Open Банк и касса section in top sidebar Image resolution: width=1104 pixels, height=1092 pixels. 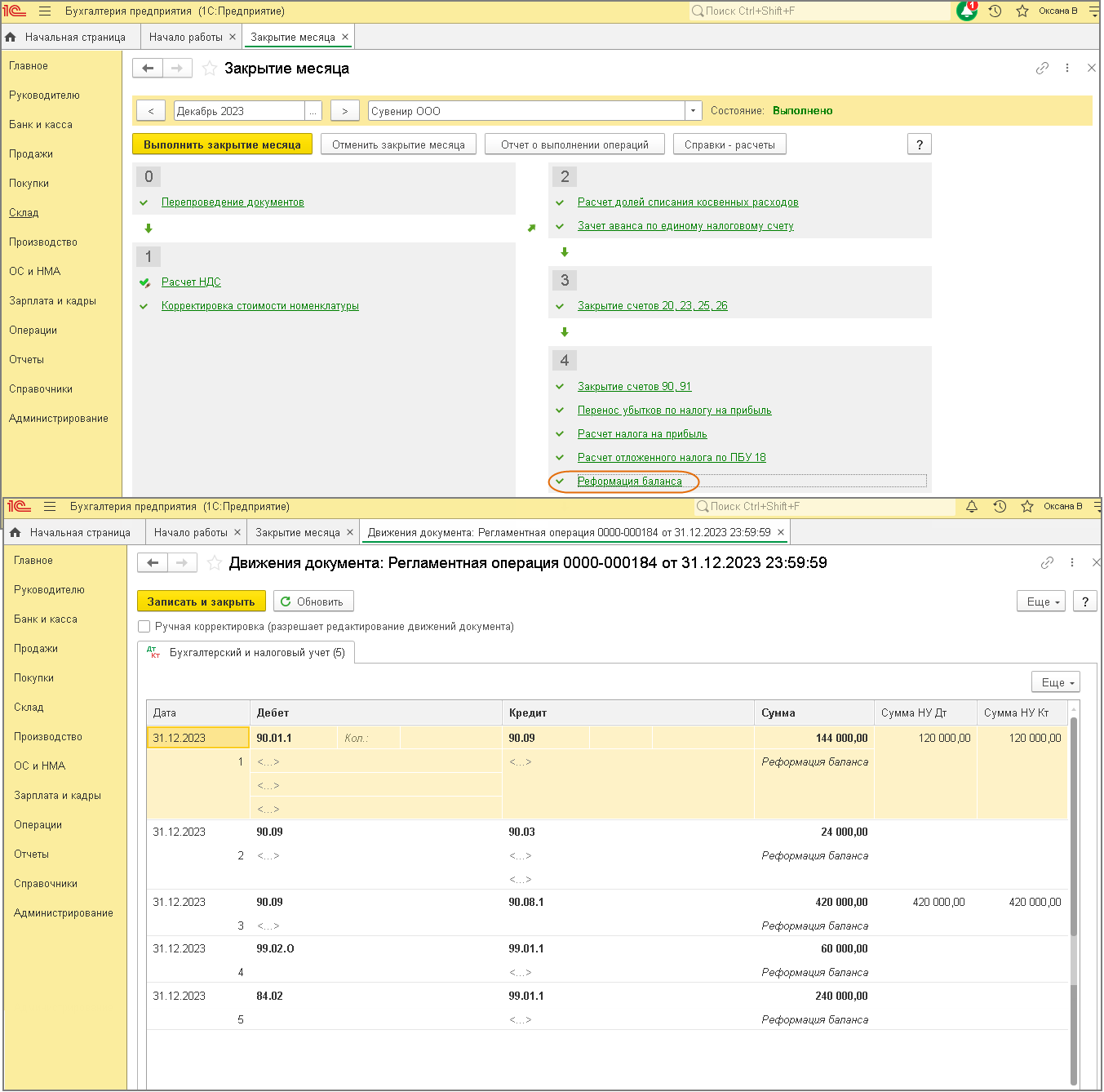tap(41, 125)
